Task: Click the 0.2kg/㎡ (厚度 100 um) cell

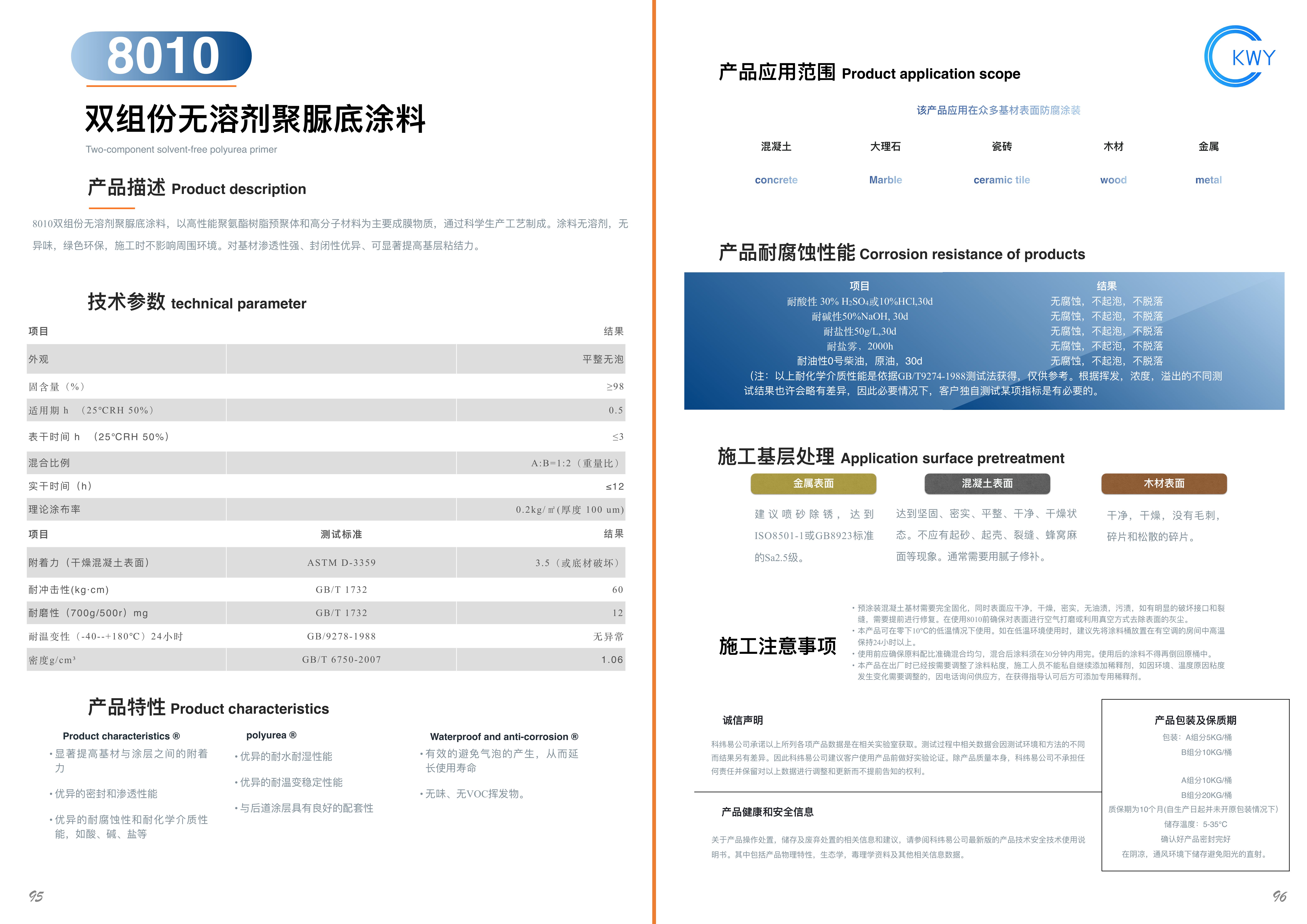Action: 570,510
